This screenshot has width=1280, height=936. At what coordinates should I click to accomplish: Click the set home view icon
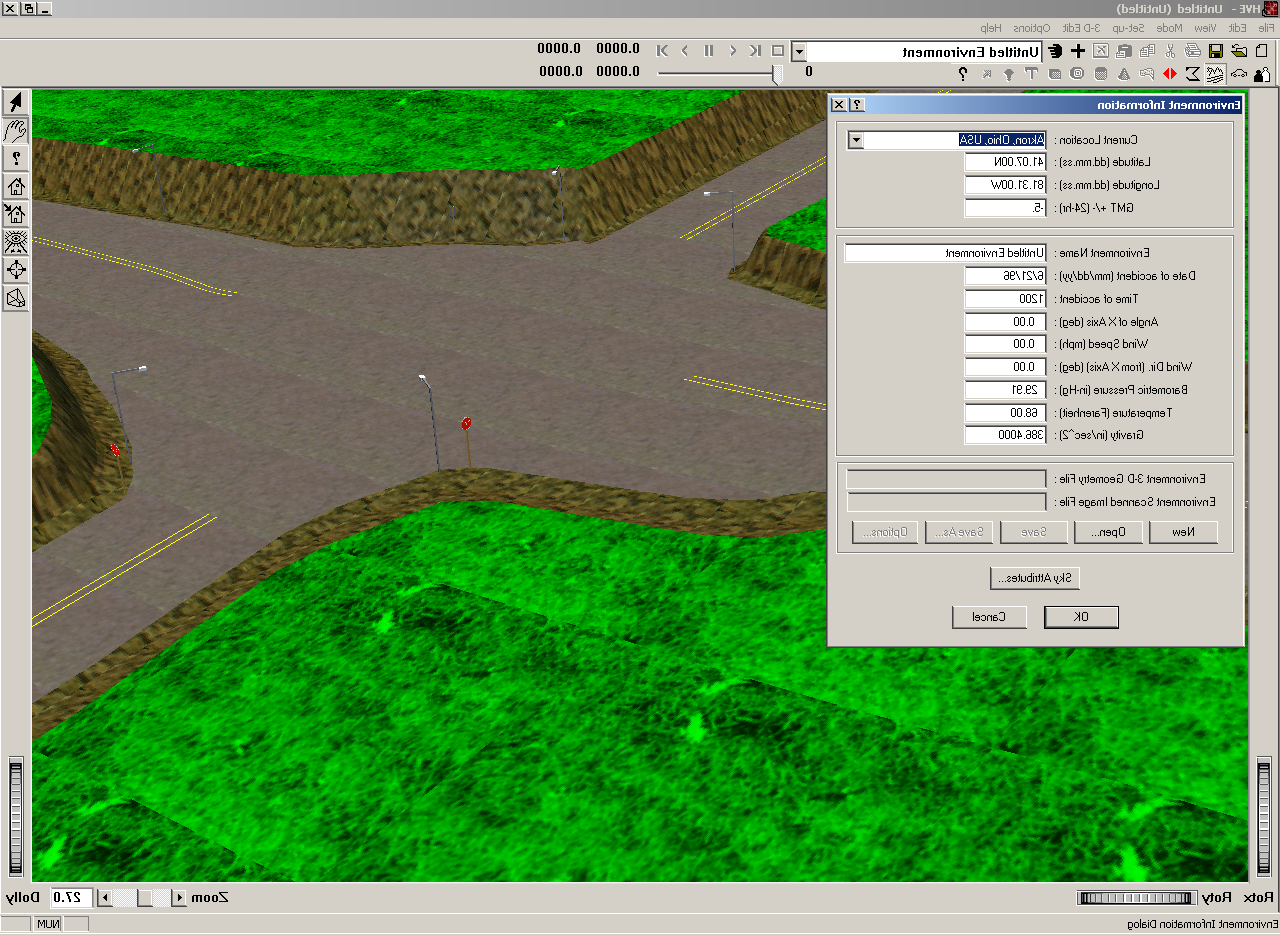[x=16, y=214]
